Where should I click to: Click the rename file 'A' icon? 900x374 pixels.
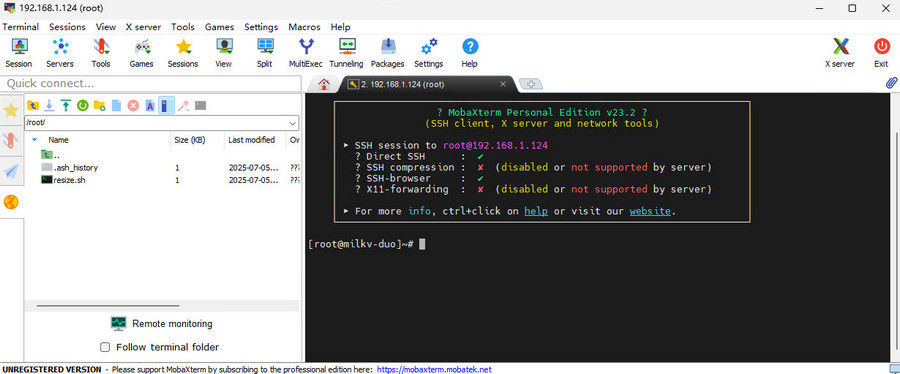tap(150, 106)
